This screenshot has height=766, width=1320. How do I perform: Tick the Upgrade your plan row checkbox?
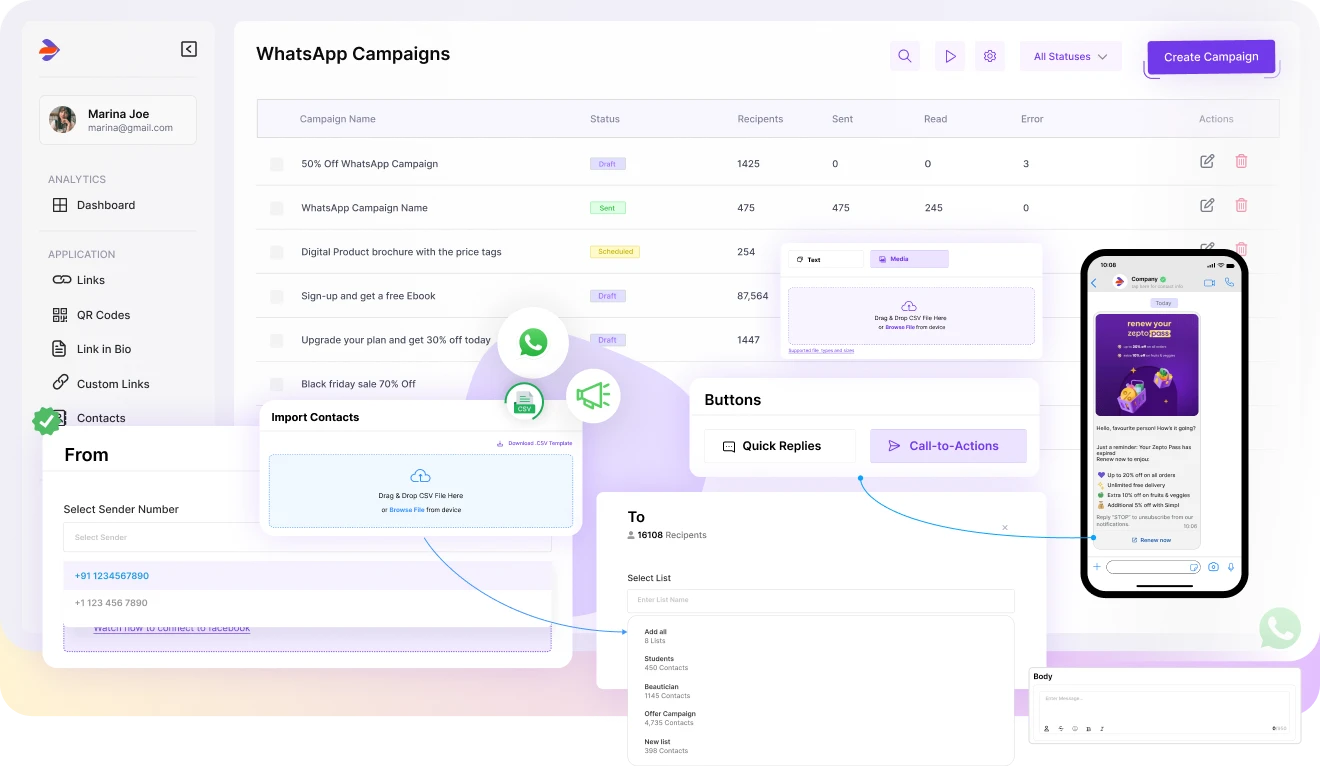(x=277, y=340)
